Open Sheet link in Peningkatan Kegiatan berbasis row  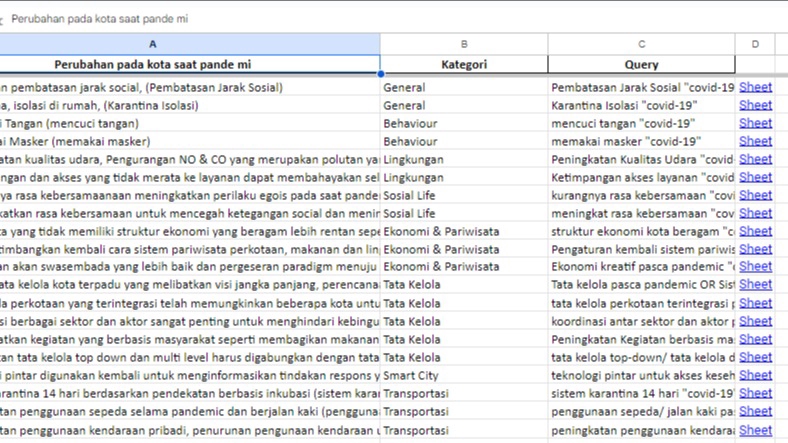pos(755,340)
